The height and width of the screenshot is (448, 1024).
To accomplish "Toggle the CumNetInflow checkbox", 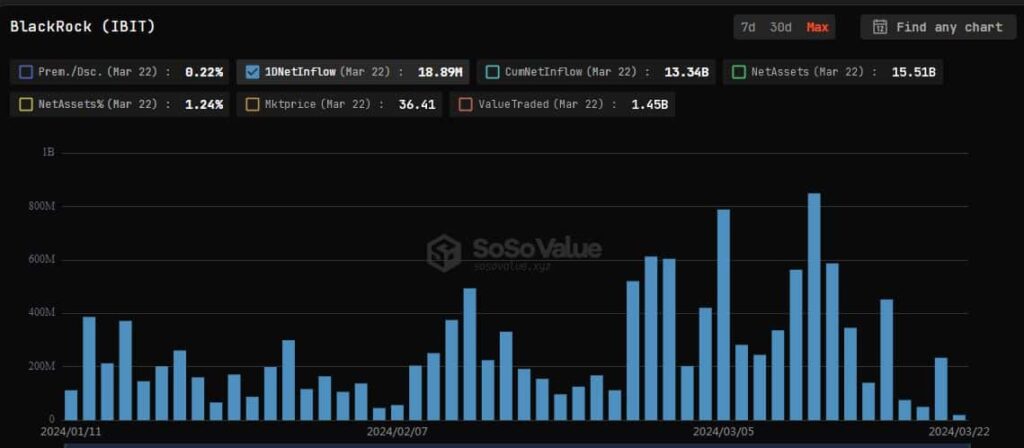I will point(491,72).
